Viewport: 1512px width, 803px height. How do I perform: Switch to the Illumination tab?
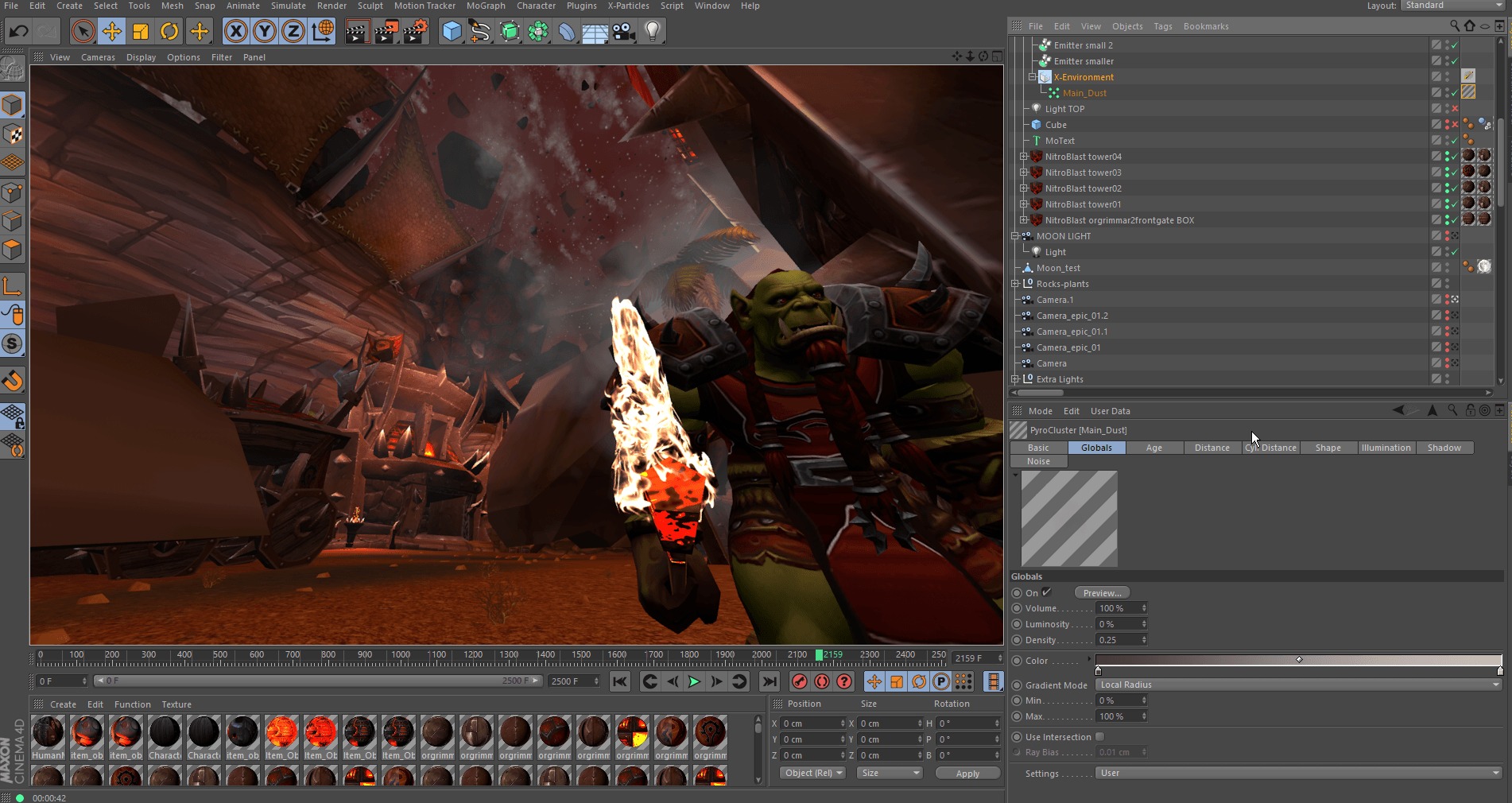(x=1386, y=448)
